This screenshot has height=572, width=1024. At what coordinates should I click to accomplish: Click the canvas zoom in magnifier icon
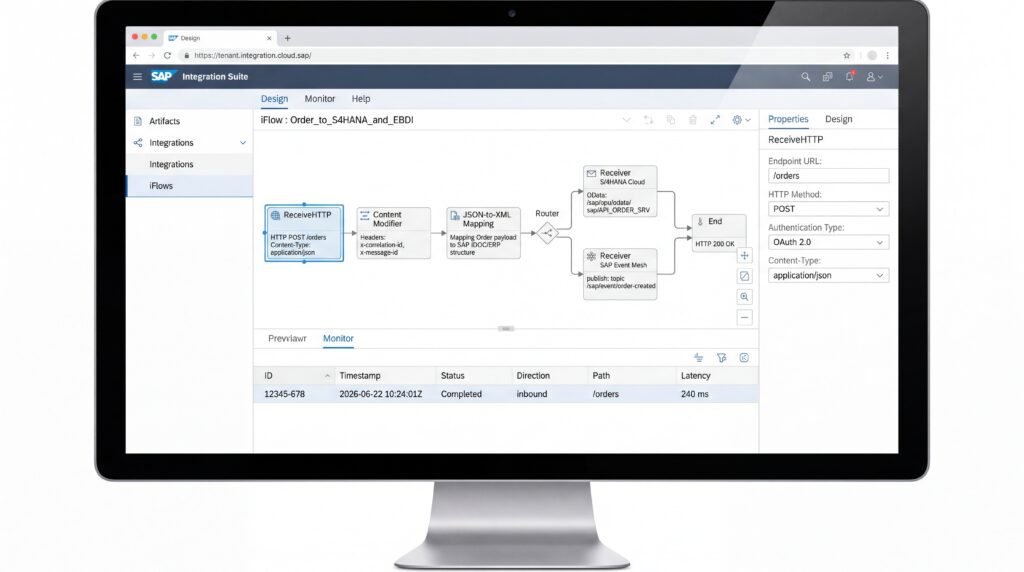(x=744, y=297)
